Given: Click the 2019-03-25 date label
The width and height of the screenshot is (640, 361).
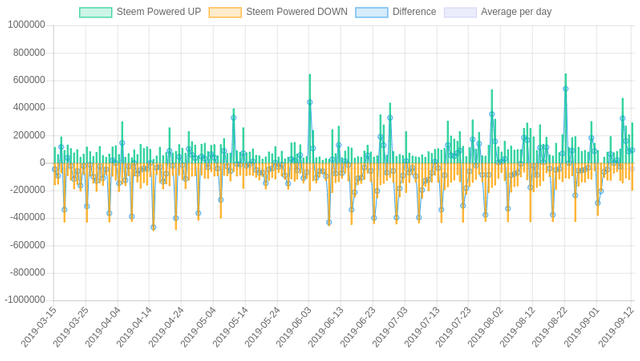Looking at the screenshot, I should pyautogui.click(x=70, y=327).
